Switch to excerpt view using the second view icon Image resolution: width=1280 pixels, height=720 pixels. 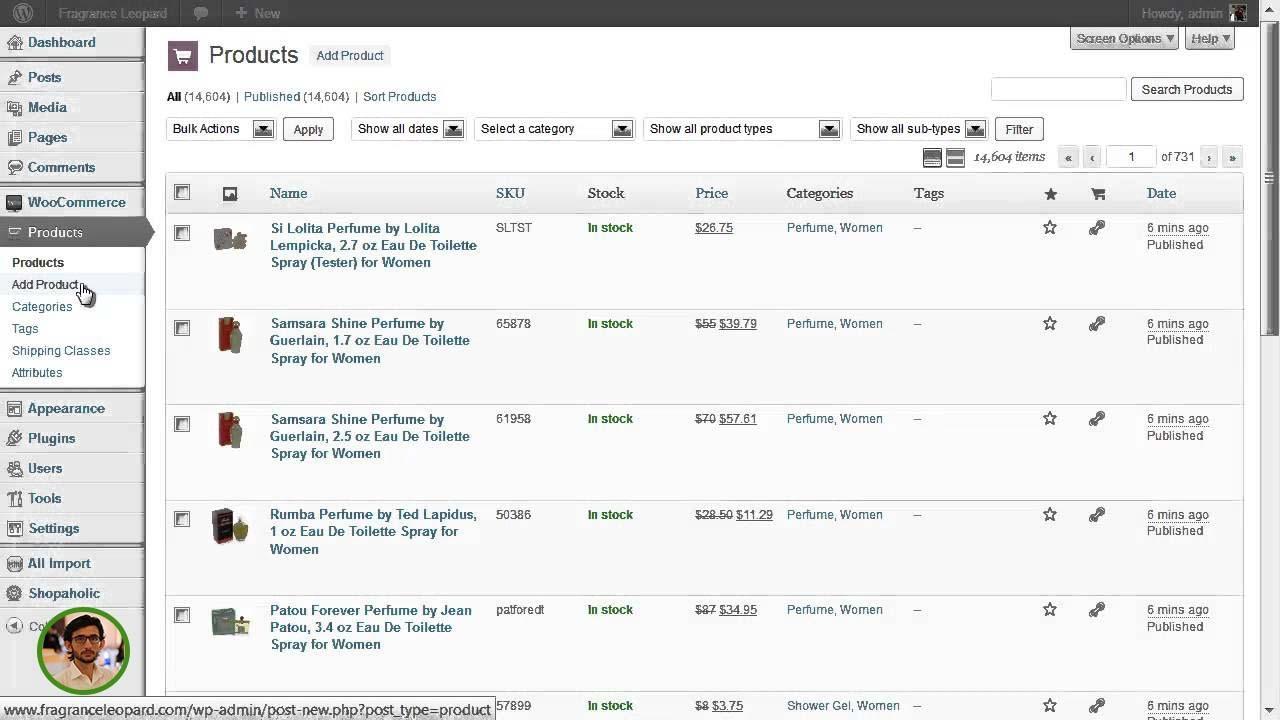(x=955, y=157)
